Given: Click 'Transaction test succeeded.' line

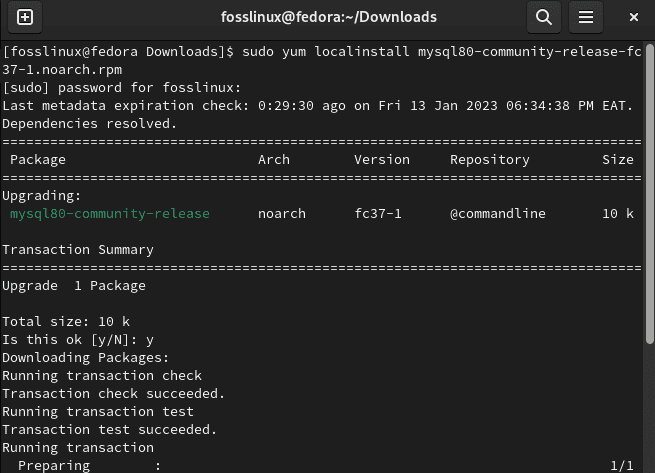Looking at the screenshot, I should coord(110,430).
